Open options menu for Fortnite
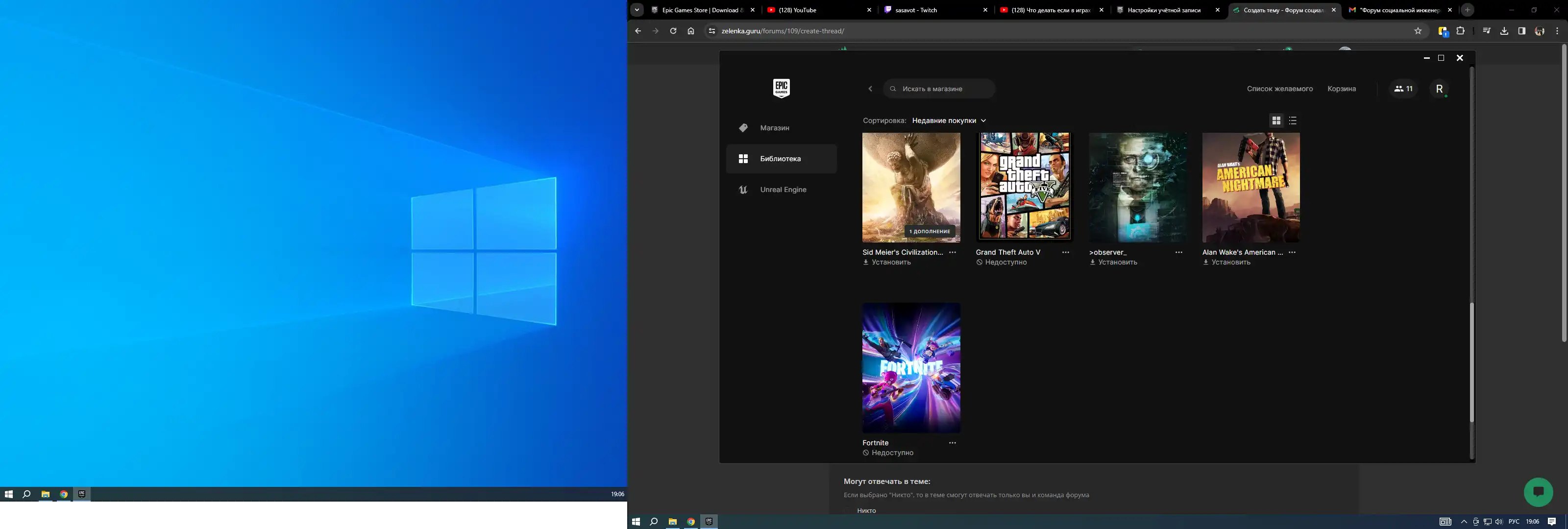 (953, 443)
